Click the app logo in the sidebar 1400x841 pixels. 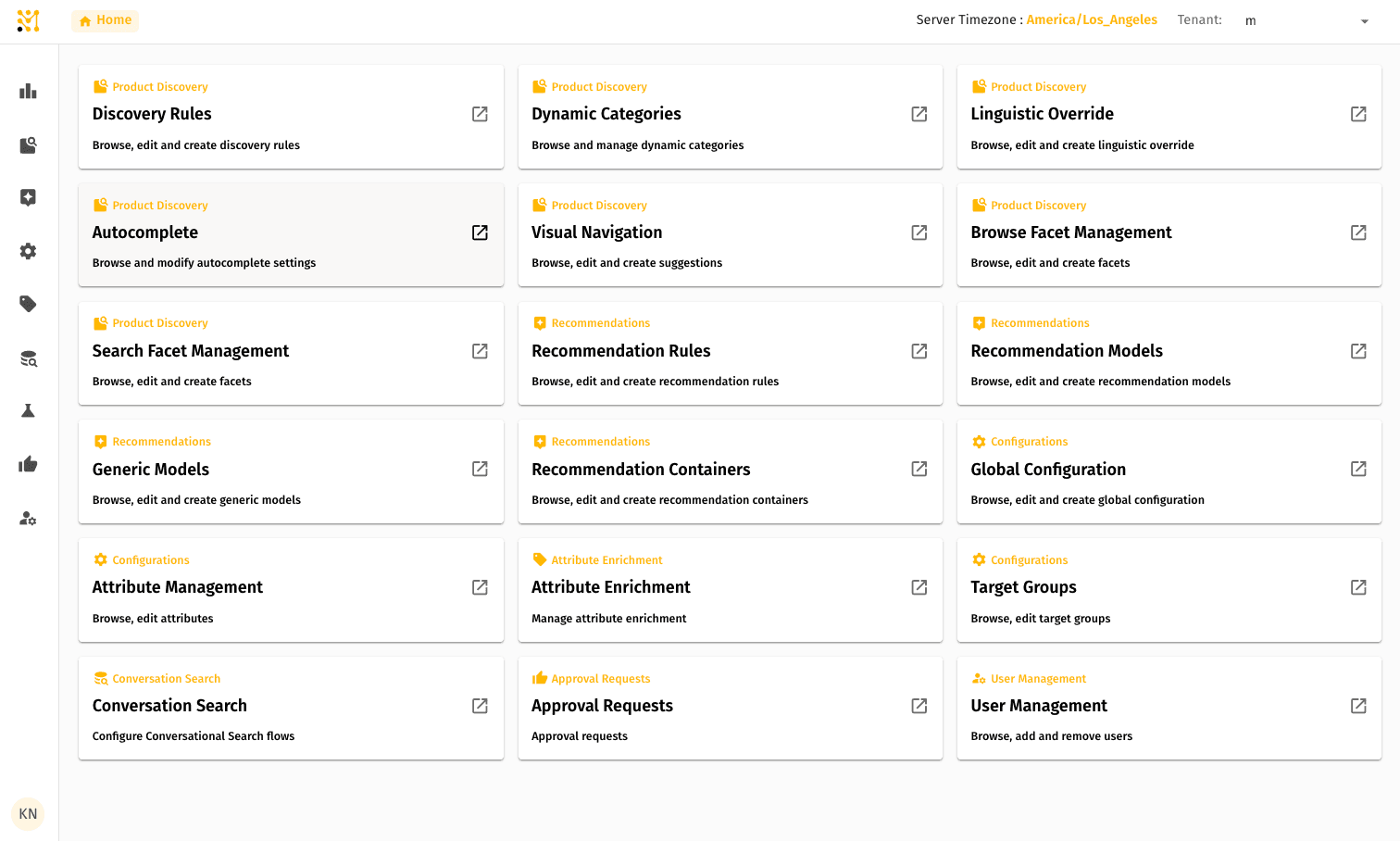pos(28,20)
